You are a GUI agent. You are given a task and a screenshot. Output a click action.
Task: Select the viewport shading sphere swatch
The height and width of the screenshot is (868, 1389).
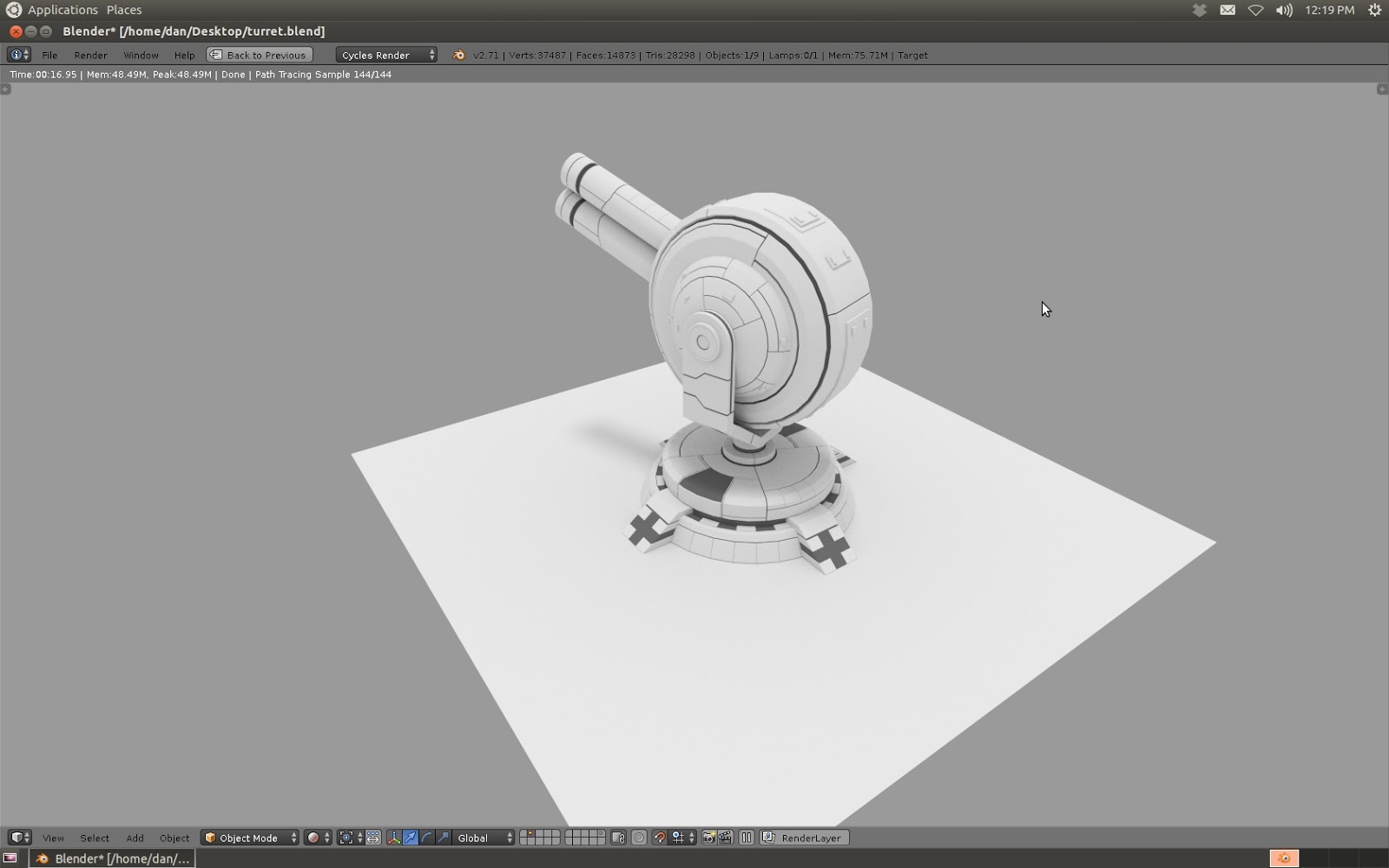[313, 838]
